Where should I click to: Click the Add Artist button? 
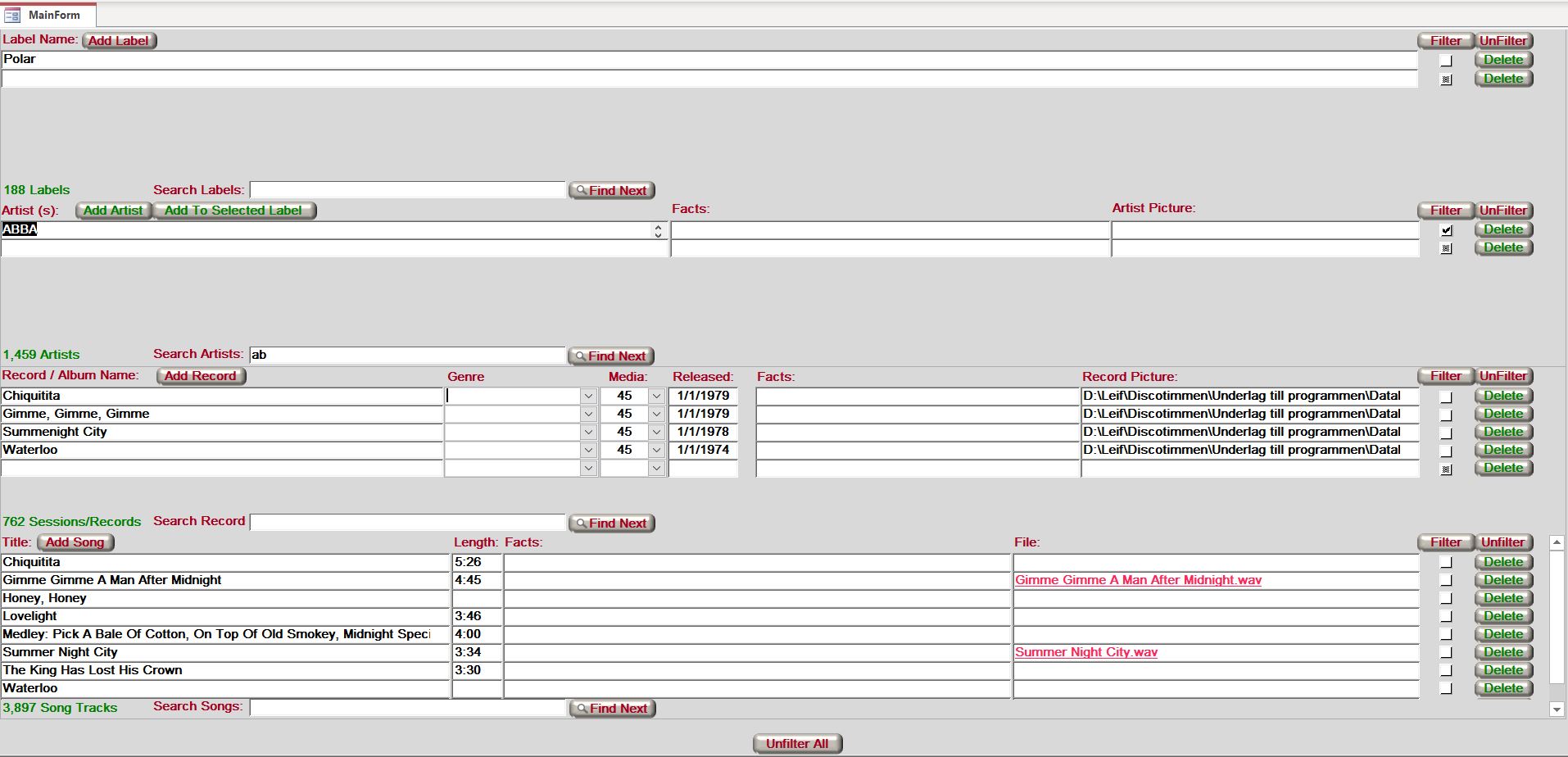113,211
